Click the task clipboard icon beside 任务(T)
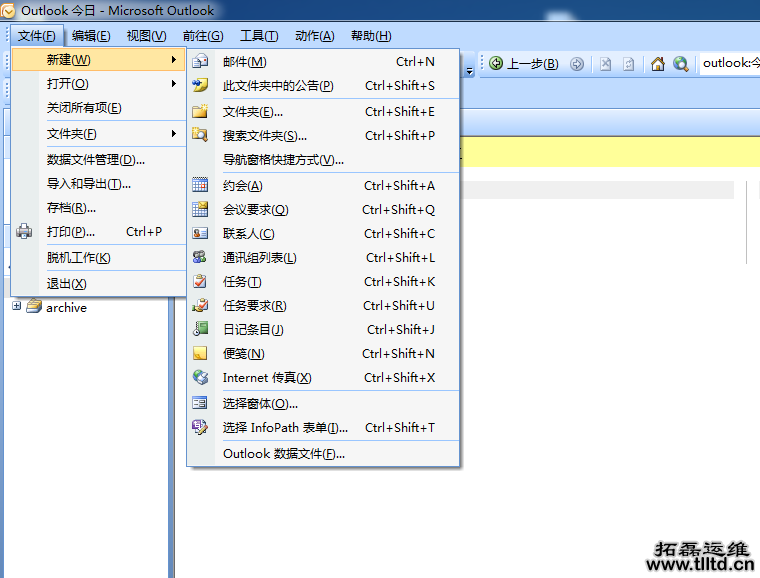The width and height of the screenshot is (760, 578). 200,281
